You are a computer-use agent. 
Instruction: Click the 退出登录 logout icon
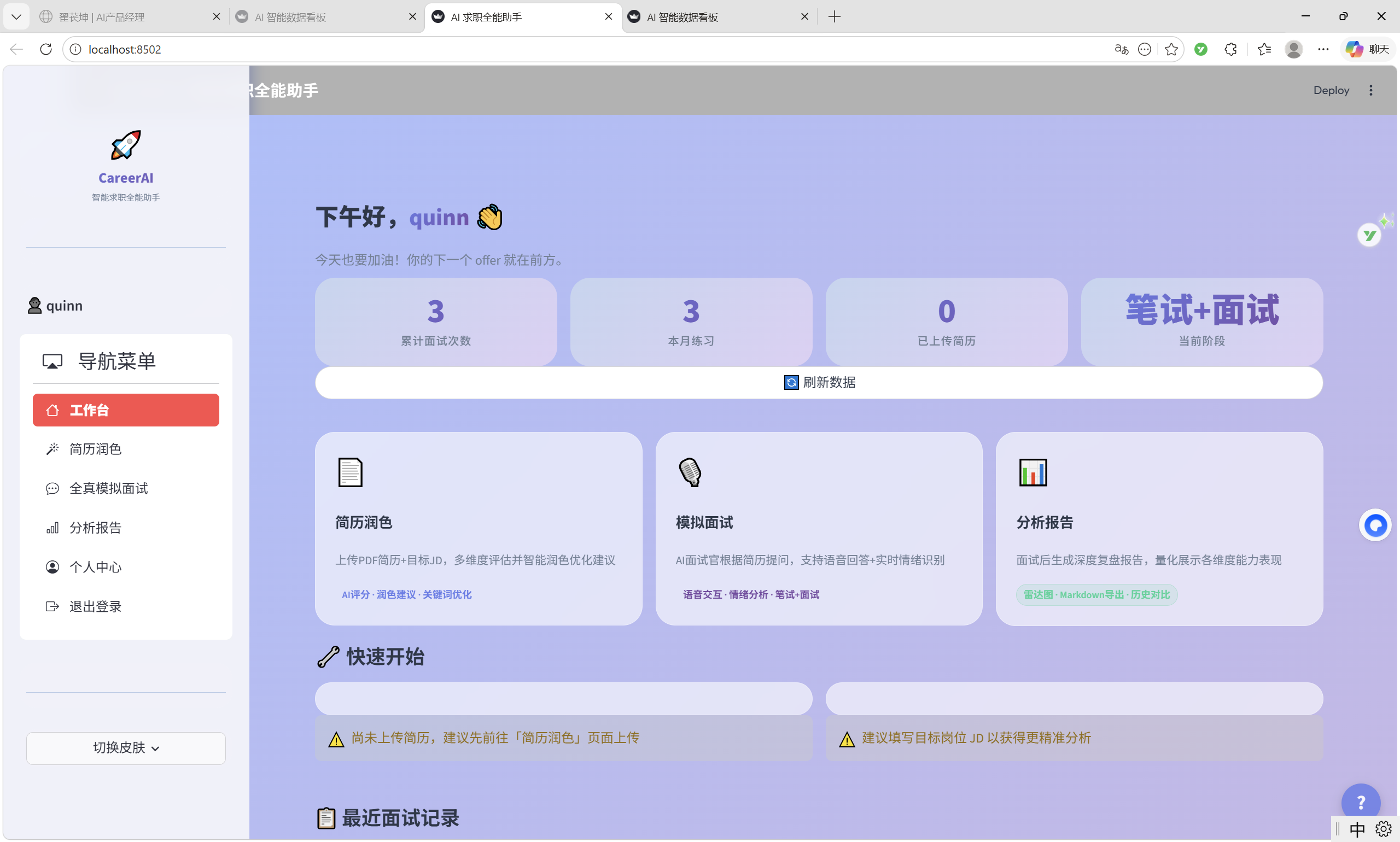click(x=53, y=606)
